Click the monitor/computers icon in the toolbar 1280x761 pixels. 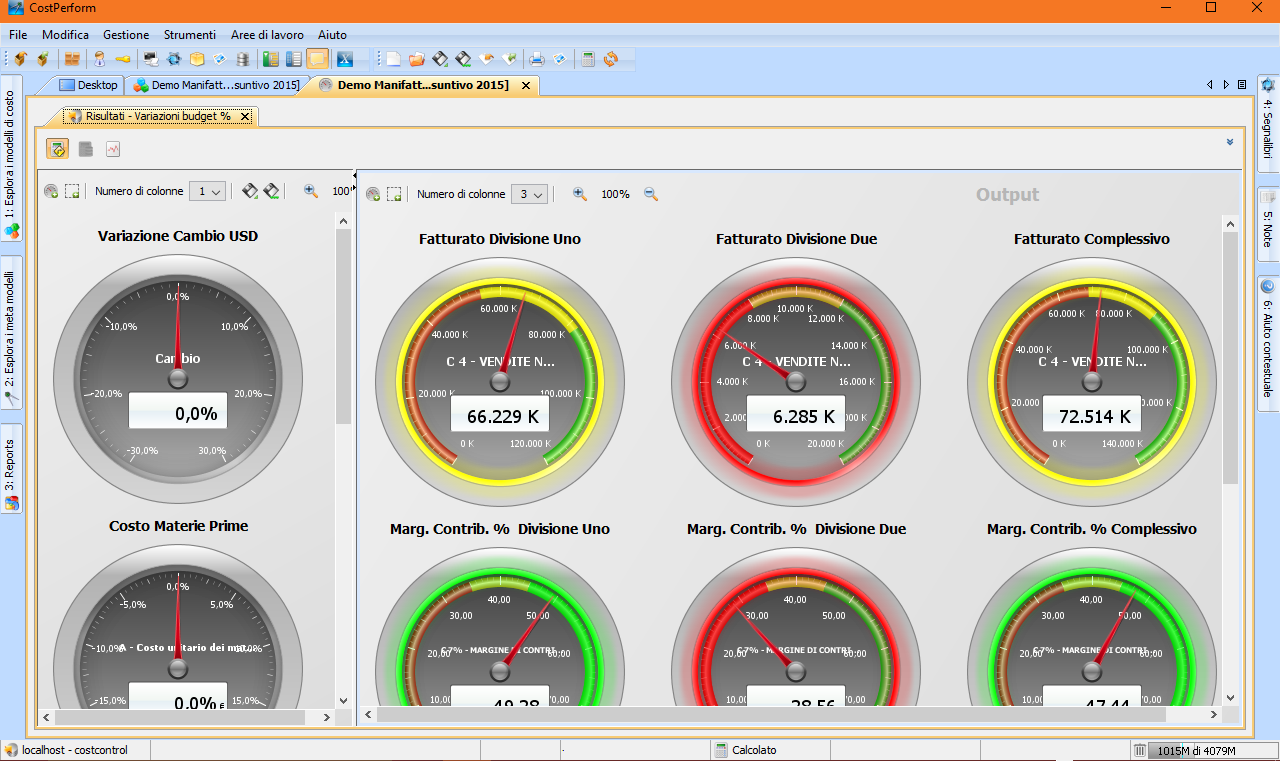point(151,59)
